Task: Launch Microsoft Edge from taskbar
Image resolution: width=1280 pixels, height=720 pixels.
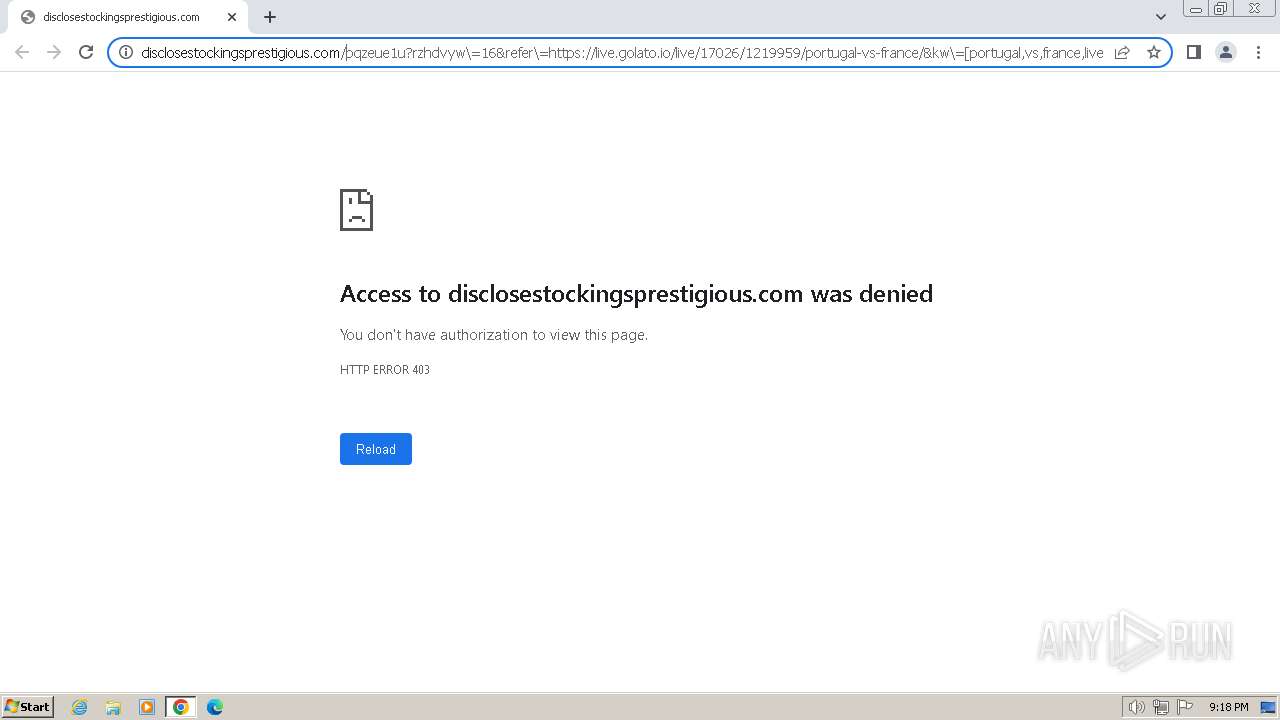Action: 215,707
